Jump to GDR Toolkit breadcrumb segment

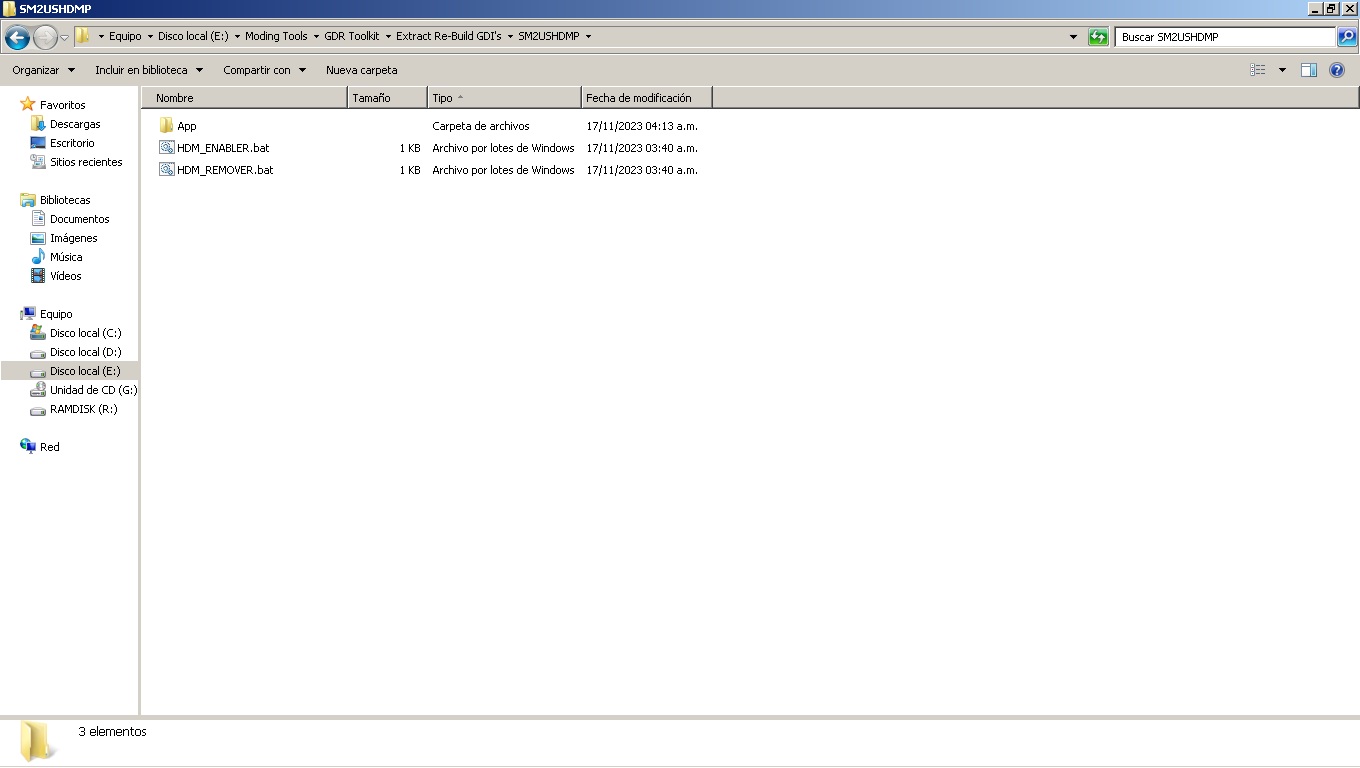[352, 36]
